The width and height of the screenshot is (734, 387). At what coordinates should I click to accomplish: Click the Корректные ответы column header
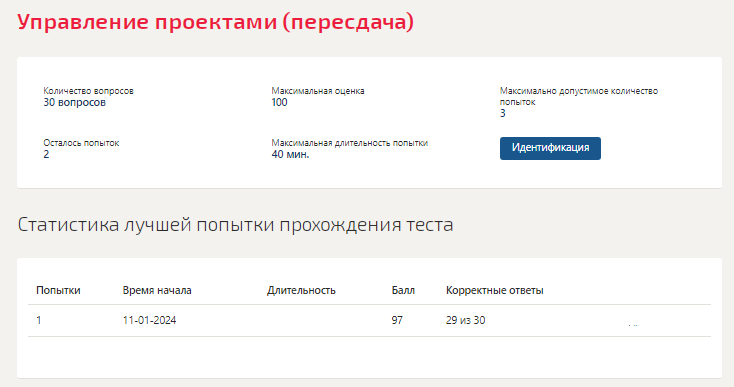[x=494, y=290]
